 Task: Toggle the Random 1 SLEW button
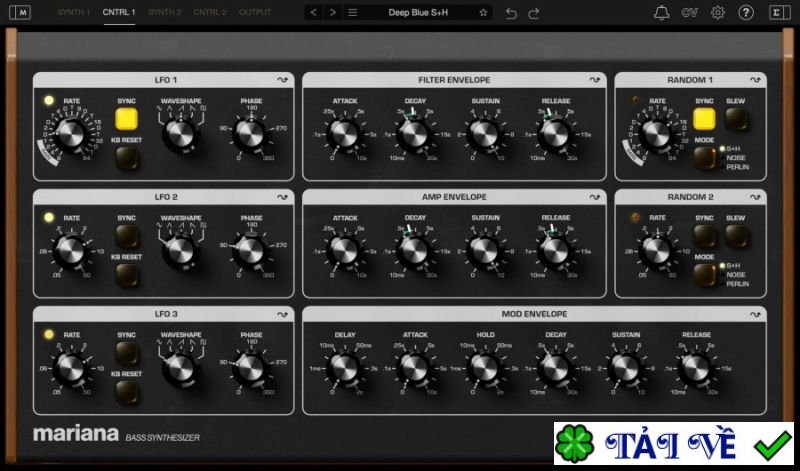click(735, 119)
